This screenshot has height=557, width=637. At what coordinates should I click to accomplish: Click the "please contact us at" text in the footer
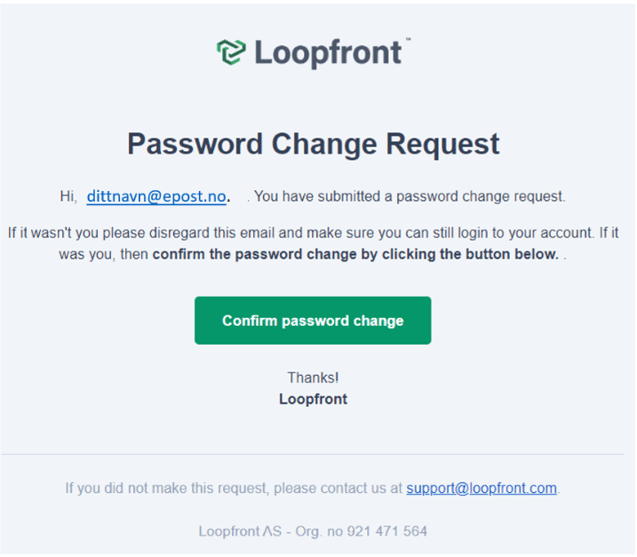[338, 488]
